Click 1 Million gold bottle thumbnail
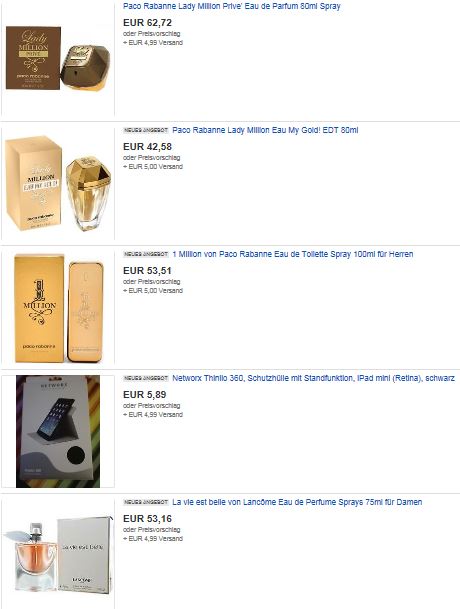The image size is (460, 609). (58, 308)
